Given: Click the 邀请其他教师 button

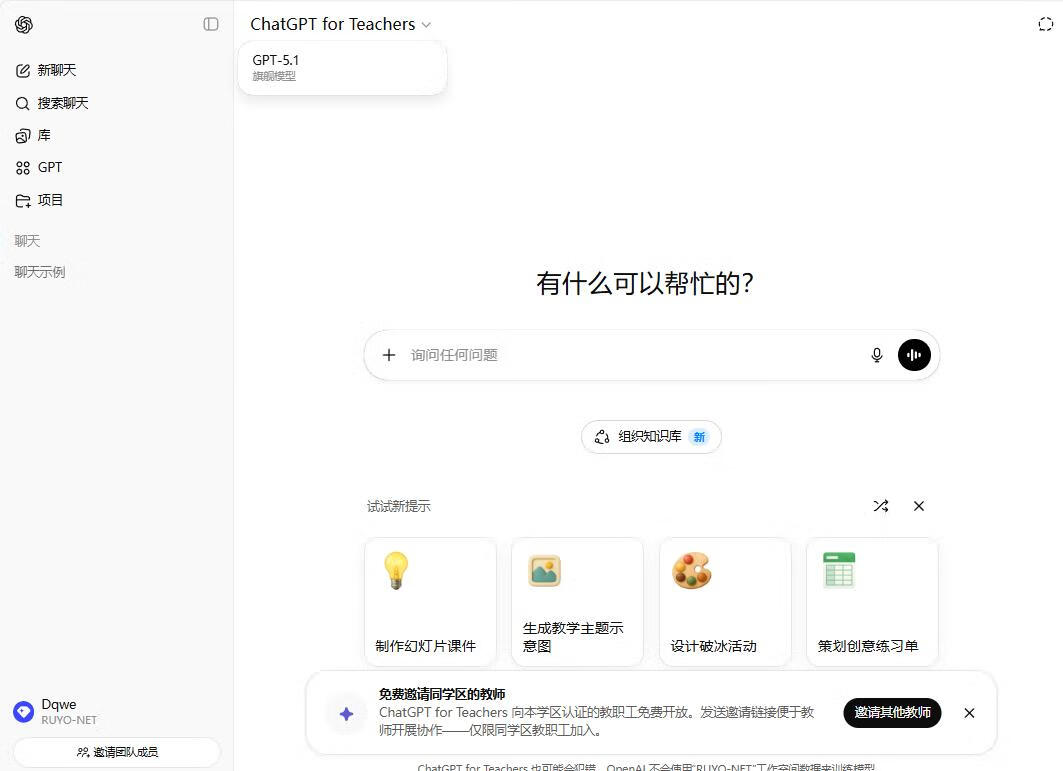Looking at the screenshot, I should tap(892, 713).
